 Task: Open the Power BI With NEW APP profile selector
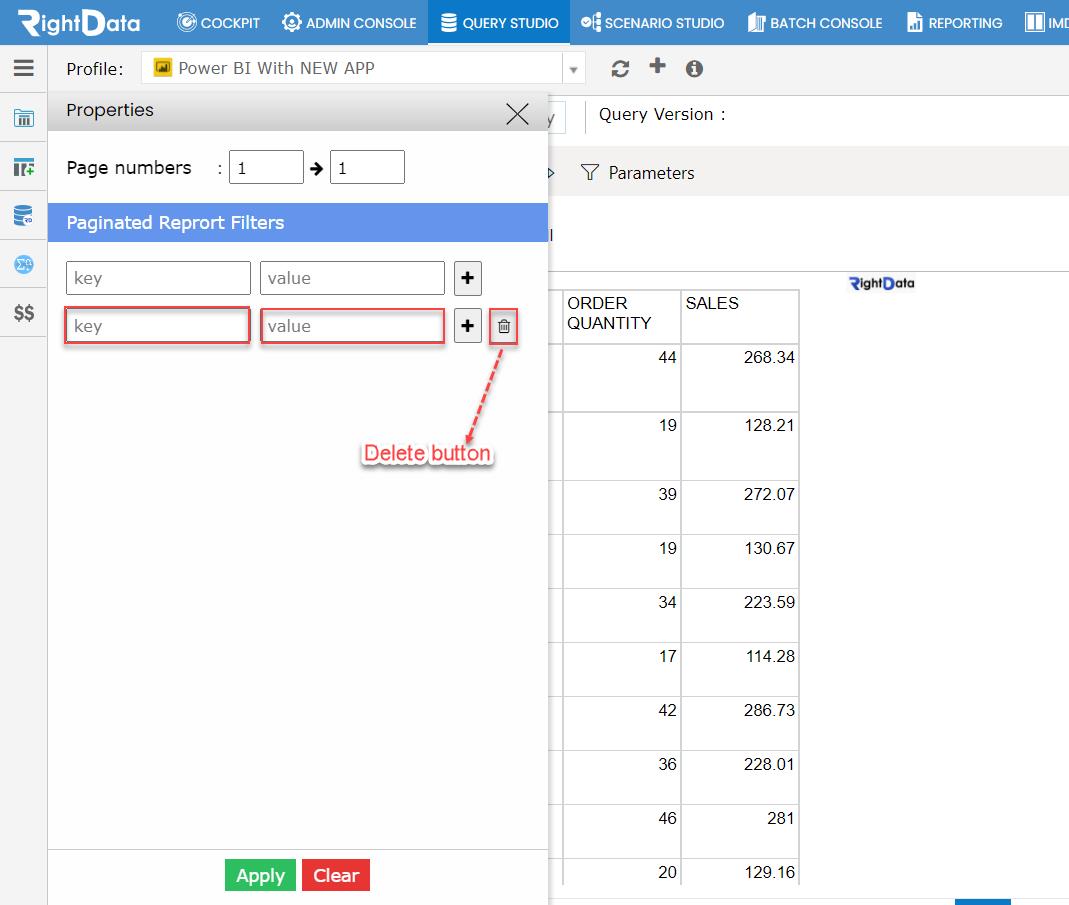tap(350, 68)
